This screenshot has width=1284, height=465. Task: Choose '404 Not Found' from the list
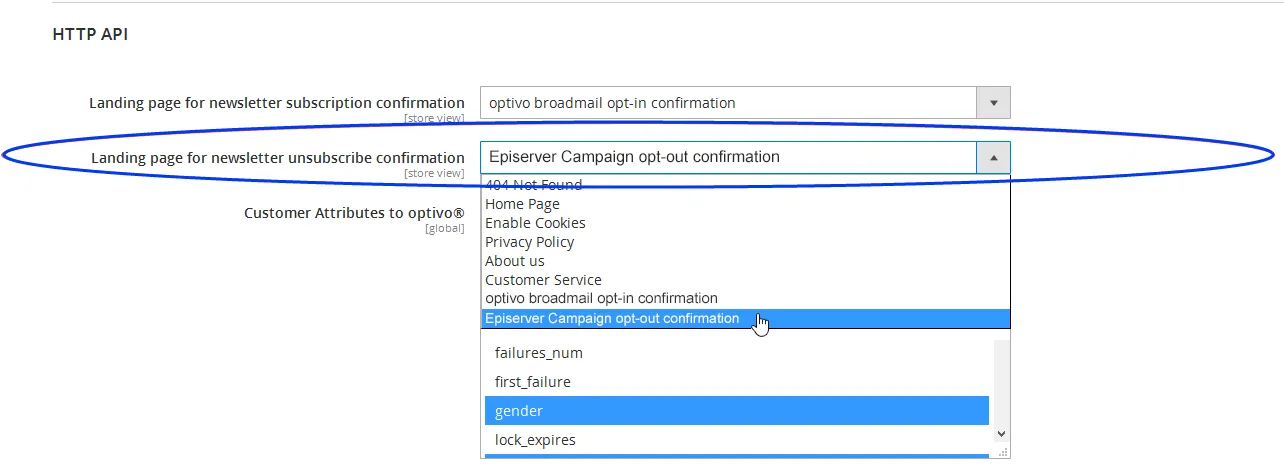(745, 185)
